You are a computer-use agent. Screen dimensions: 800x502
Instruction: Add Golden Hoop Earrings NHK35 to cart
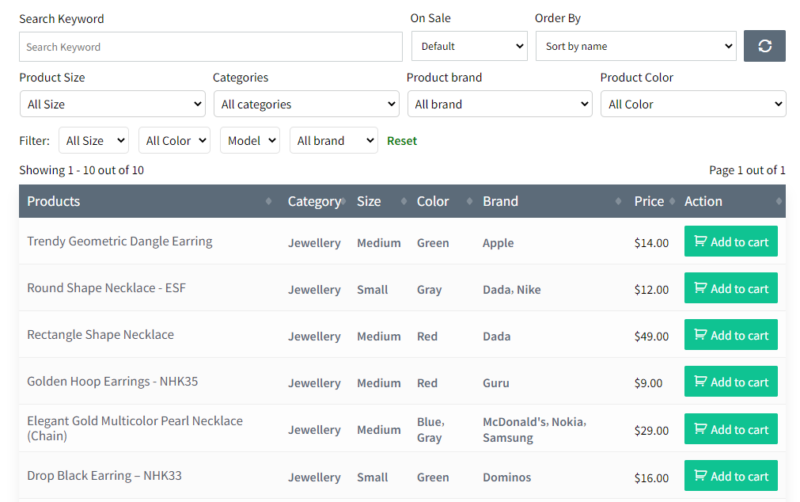pyautogui.click(x=731, y=382)
